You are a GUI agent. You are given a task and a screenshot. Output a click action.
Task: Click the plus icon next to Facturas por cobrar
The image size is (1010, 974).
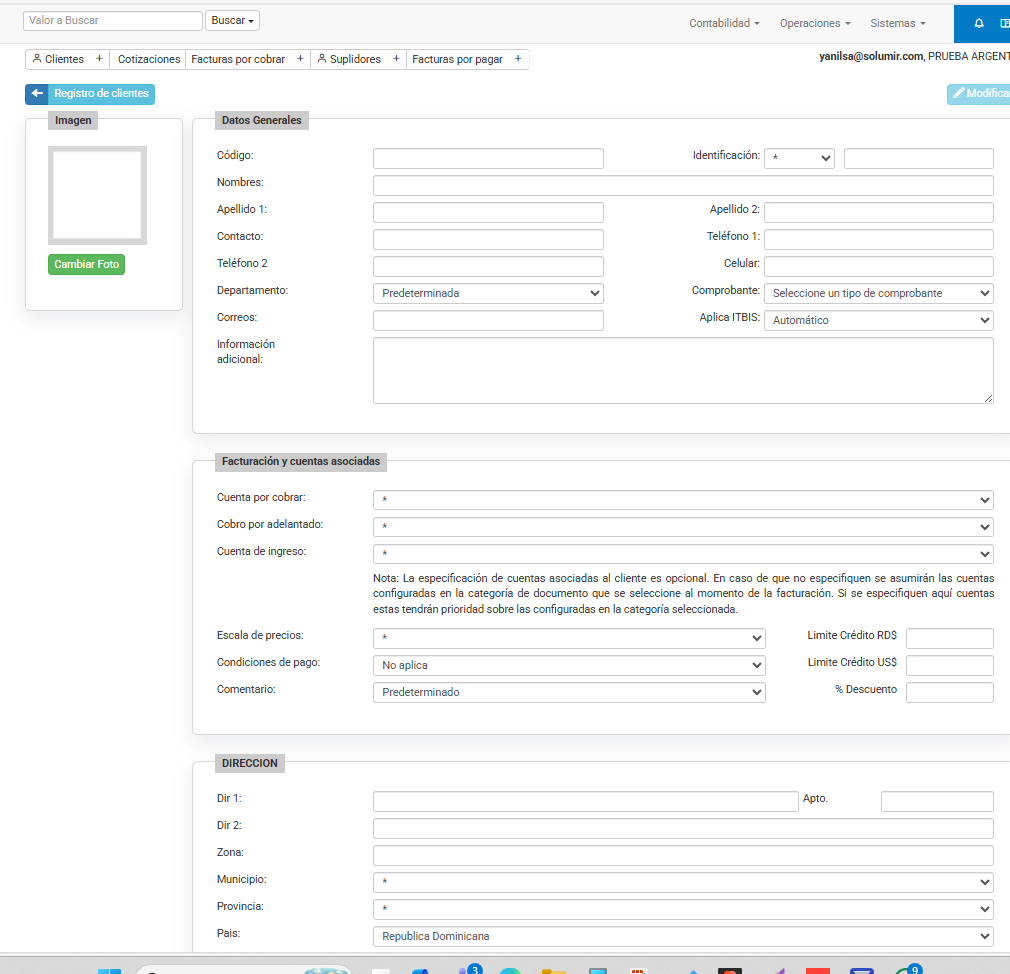click(300, 59)
